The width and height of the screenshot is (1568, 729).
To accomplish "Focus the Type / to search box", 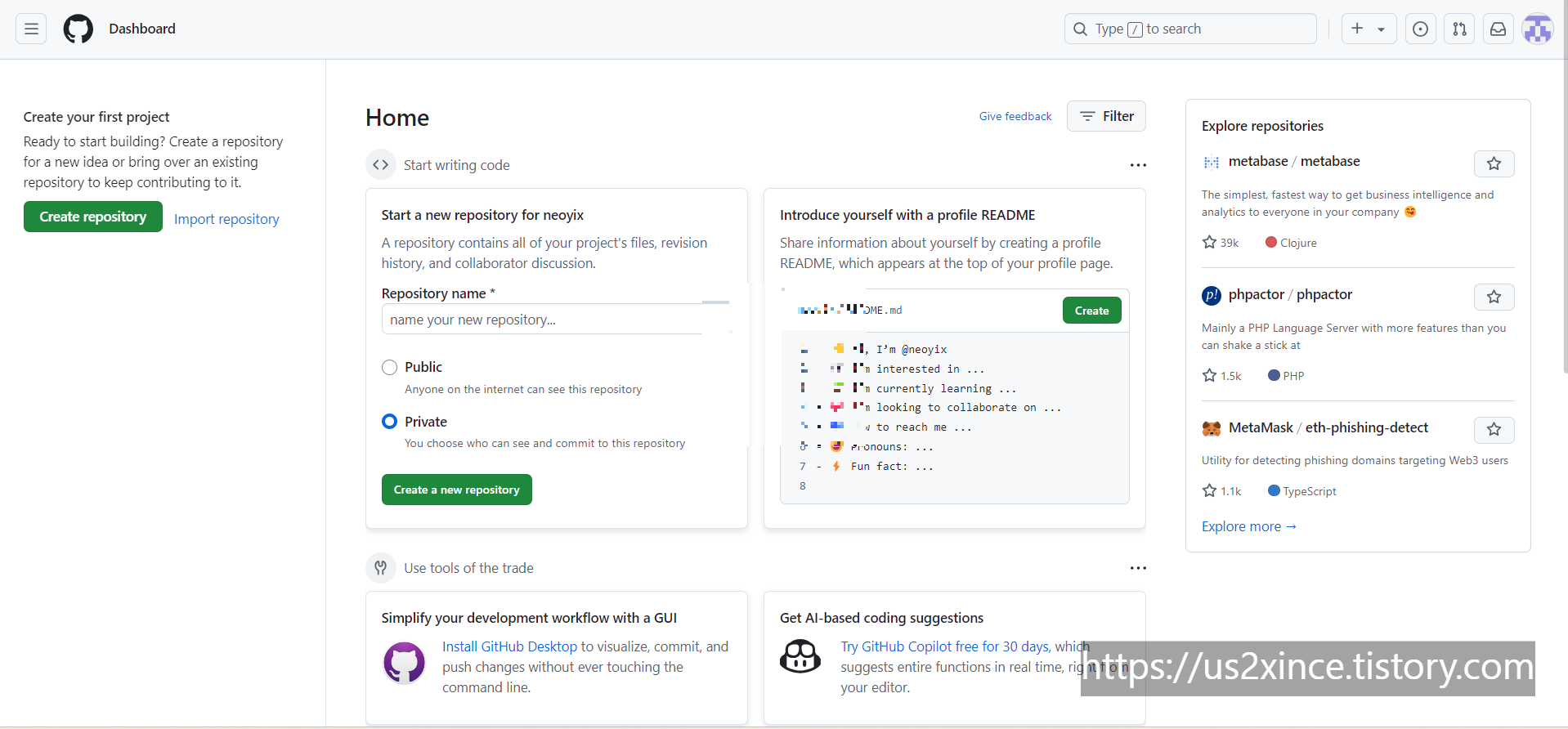I will 1190,29.
